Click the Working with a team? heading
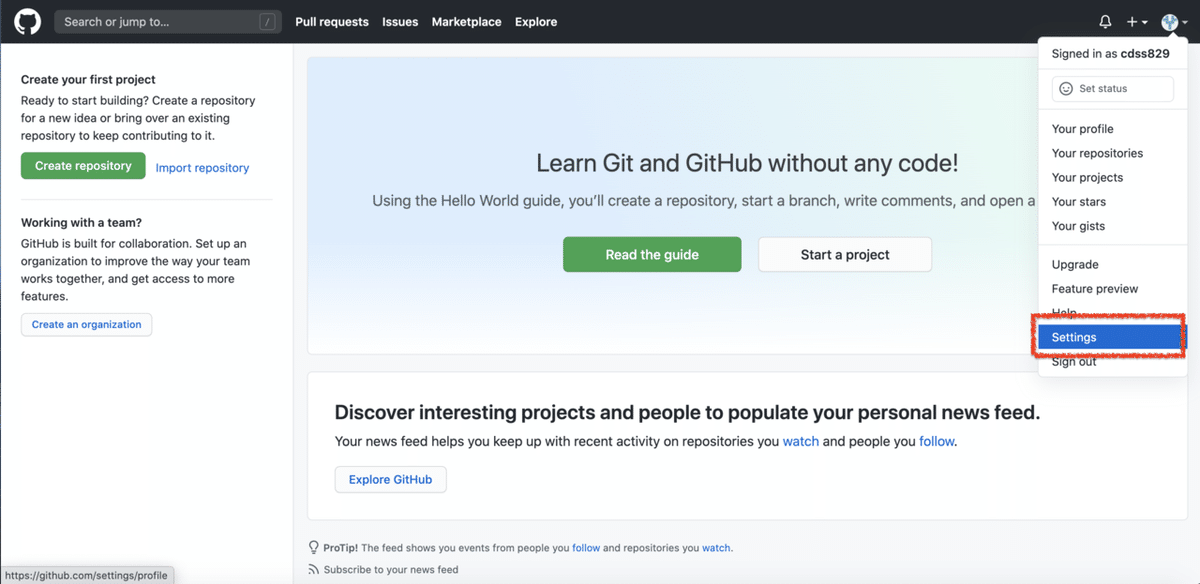 (x=81, y=223)
